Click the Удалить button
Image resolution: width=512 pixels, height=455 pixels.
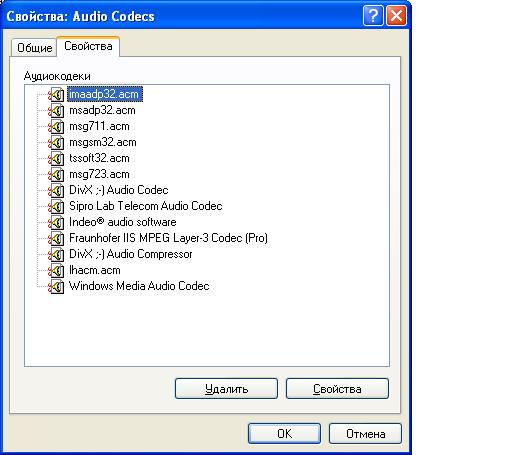click(226, 389)
